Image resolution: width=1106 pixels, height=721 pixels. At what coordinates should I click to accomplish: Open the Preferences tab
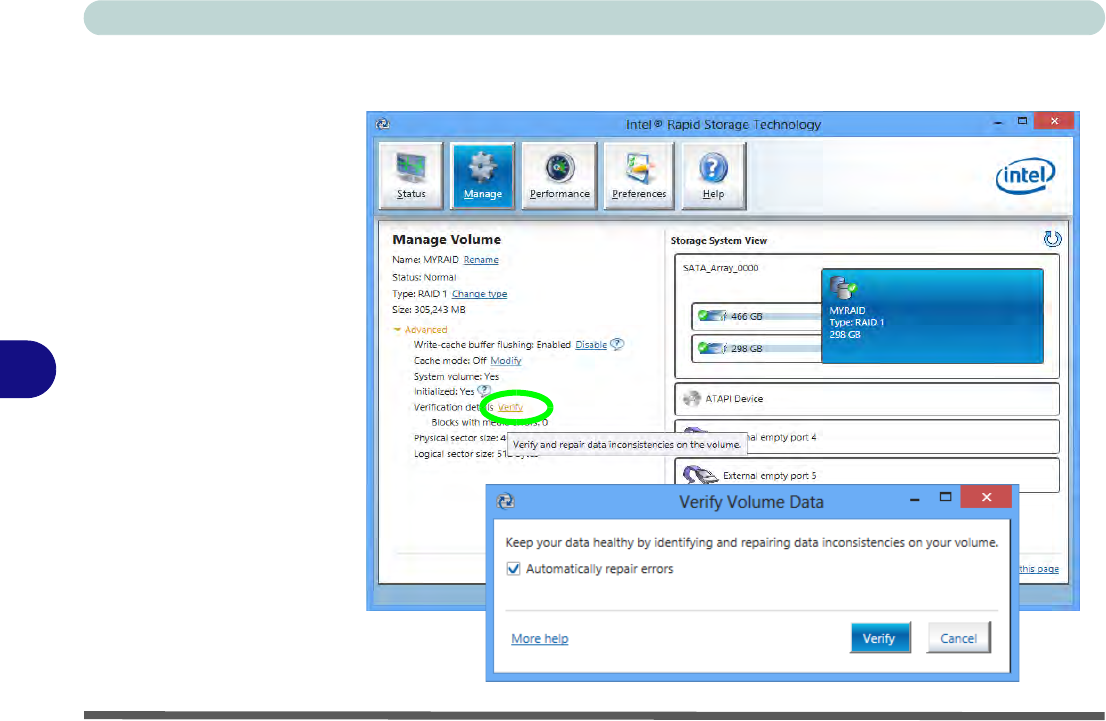[639, 176]
